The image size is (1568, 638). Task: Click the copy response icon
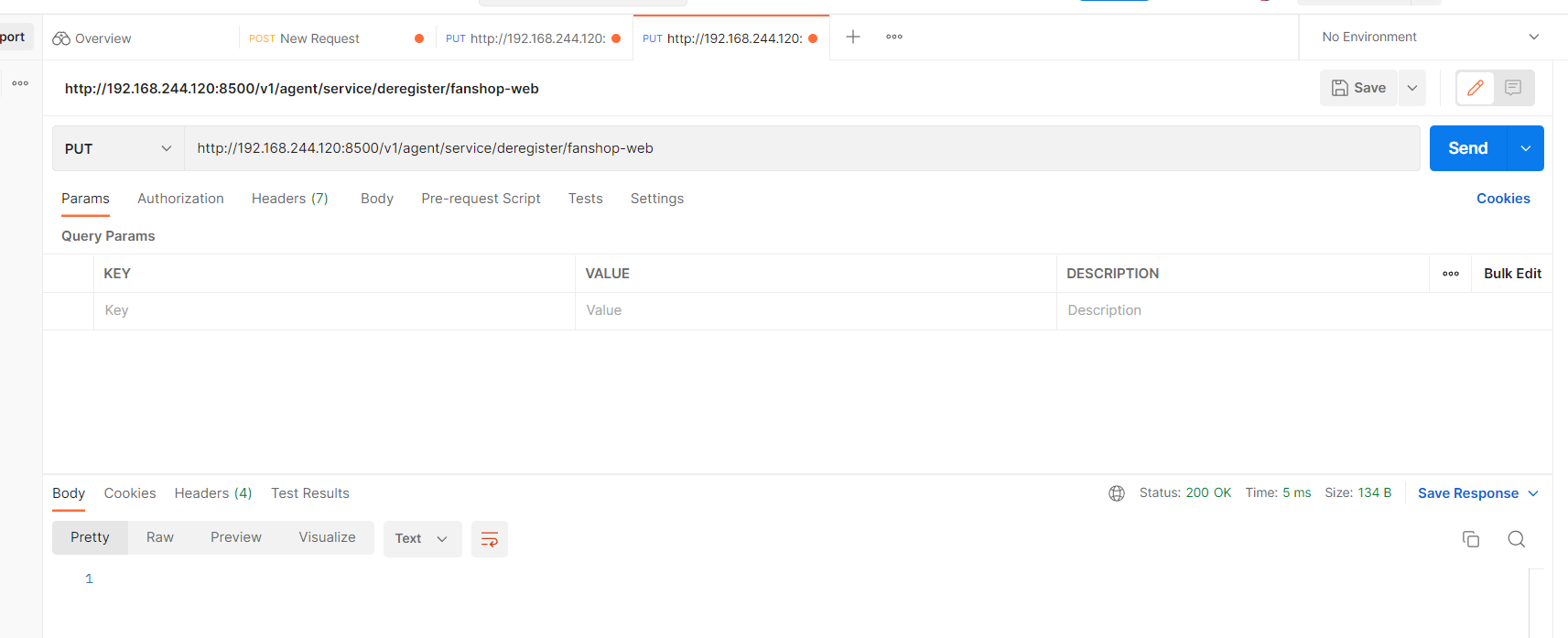(x=1471, y=539)
